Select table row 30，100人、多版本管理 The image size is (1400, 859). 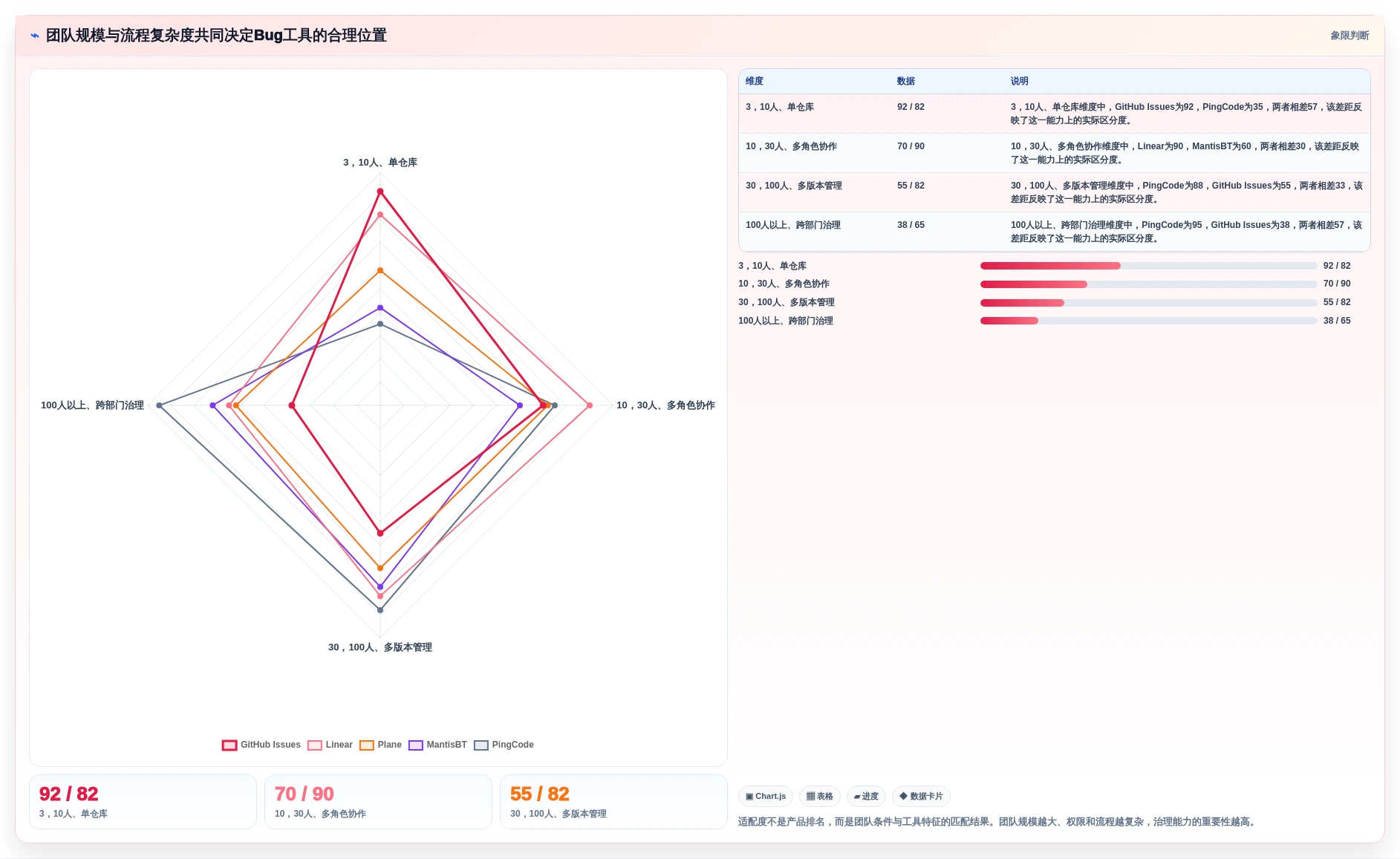(1054, 192)
